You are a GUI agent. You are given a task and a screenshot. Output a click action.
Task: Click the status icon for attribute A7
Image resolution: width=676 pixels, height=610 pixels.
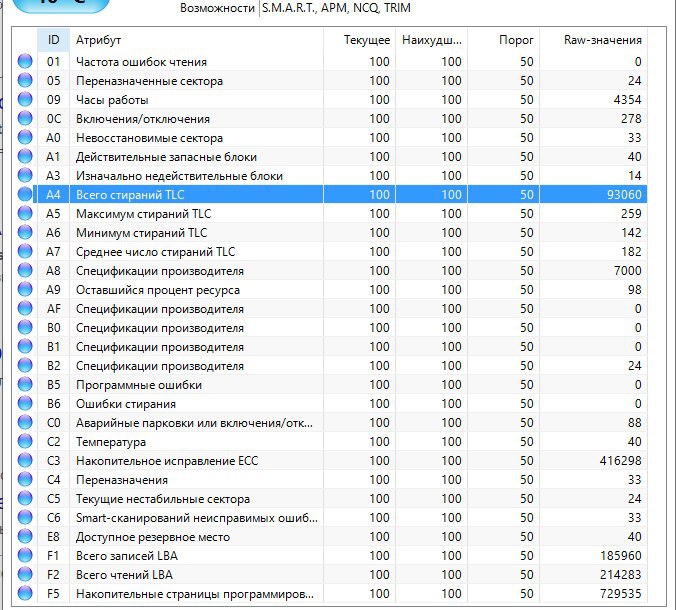[25, 251]
